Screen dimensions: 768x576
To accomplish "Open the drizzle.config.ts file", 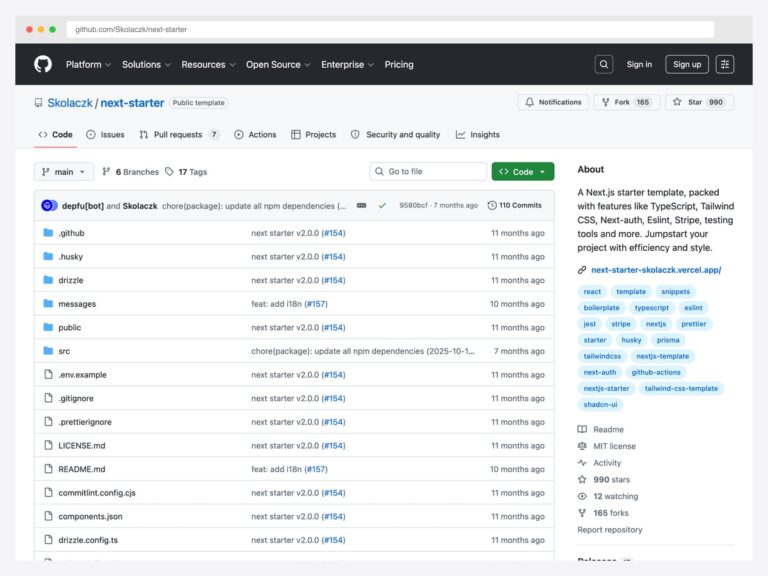I will pos(88,540).
